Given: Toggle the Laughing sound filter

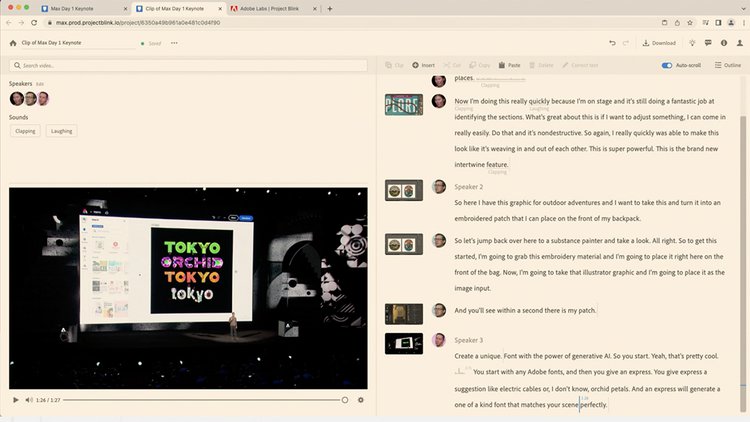Looking at the screenshot, I should pyautogui.click(x=61, y=131).
